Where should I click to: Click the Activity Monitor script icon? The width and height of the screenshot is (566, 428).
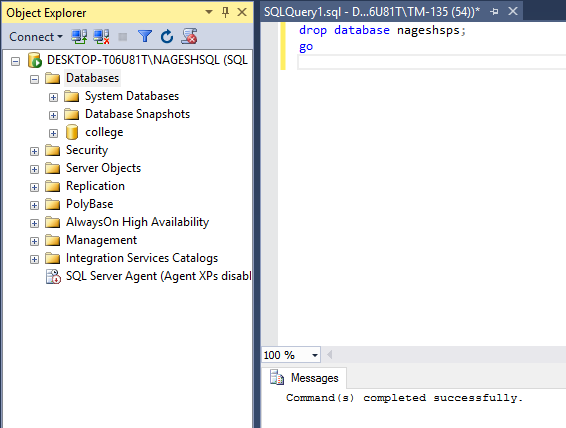(x=189, y=36)
